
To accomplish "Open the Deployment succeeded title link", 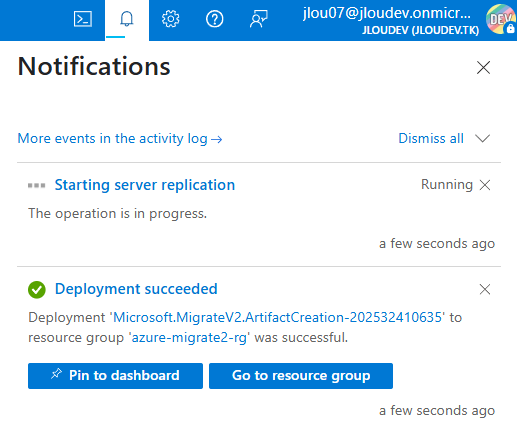I will pos(136,289).
